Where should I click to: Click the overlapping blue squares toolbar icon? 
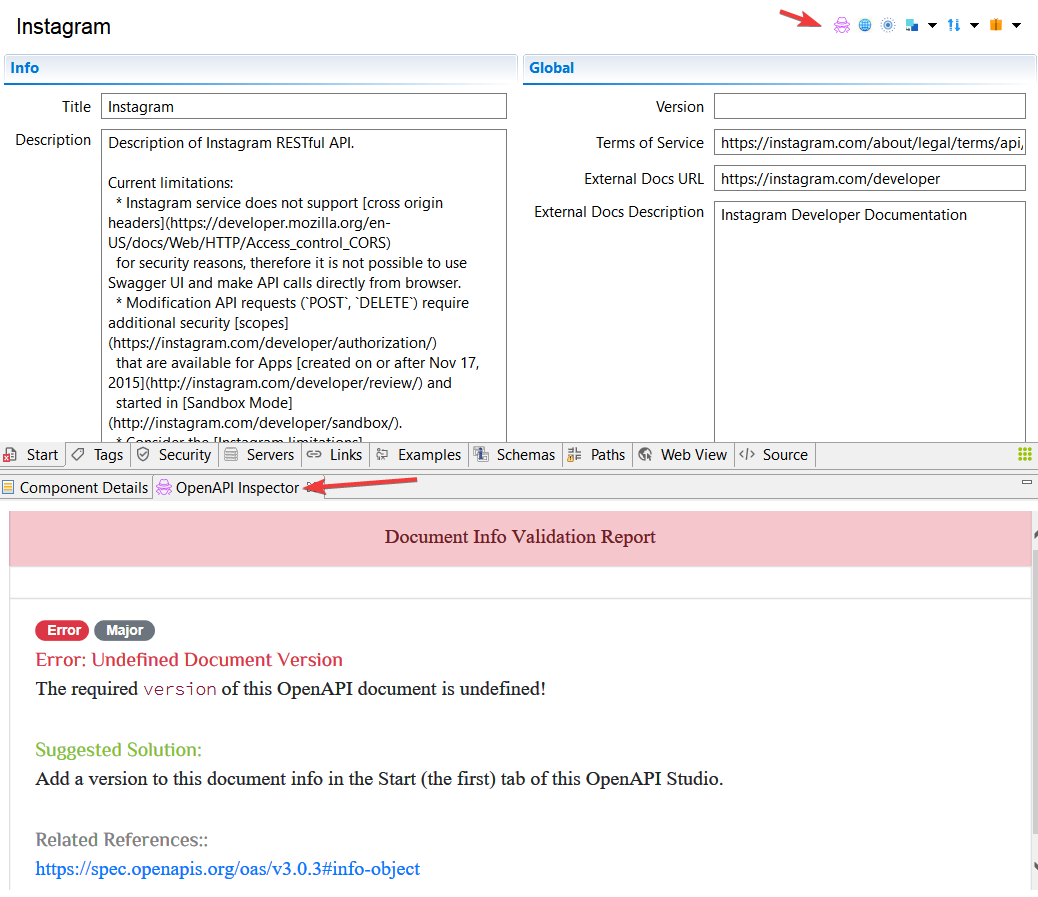tap(912, 25)
